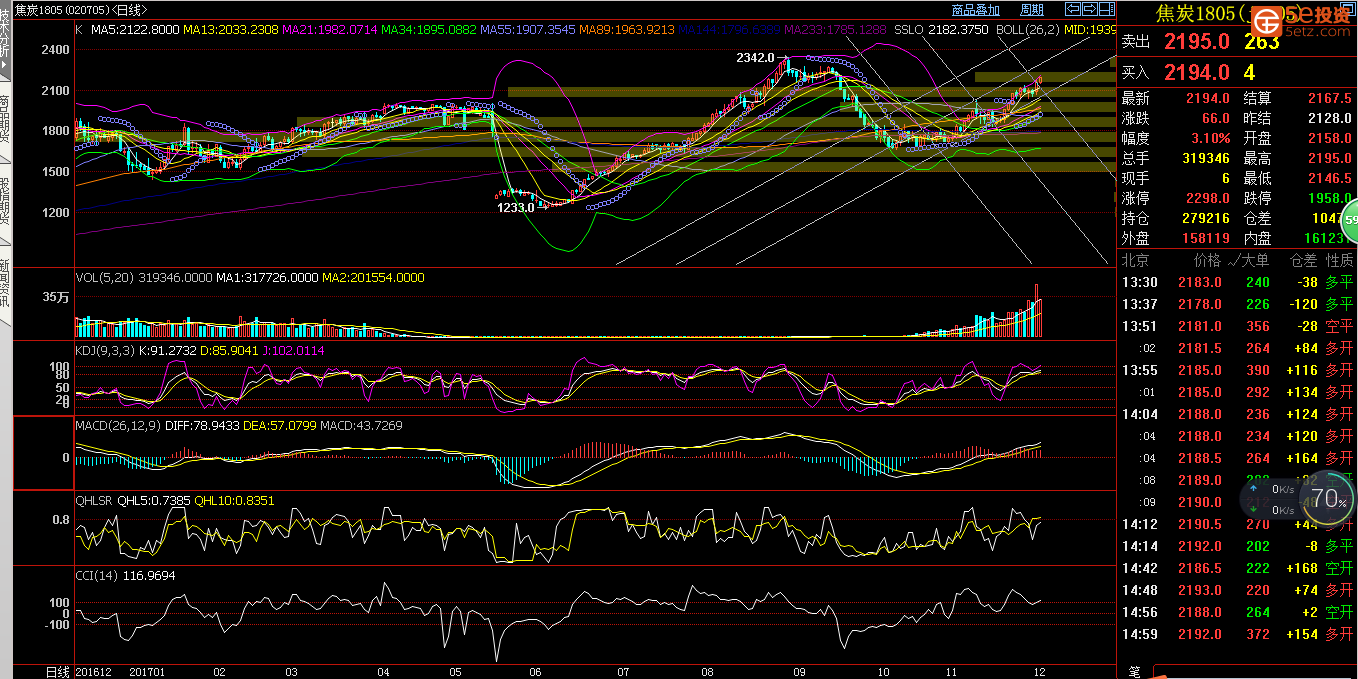Click the 幅度 value 3.10%

click(x=1211, y=139)
